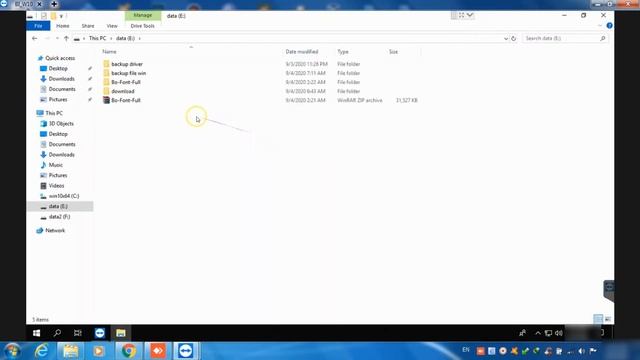Viewport: 640px width, 360px height.
Task: Click 31,527 KB size cell
Action: click(407, 100)
